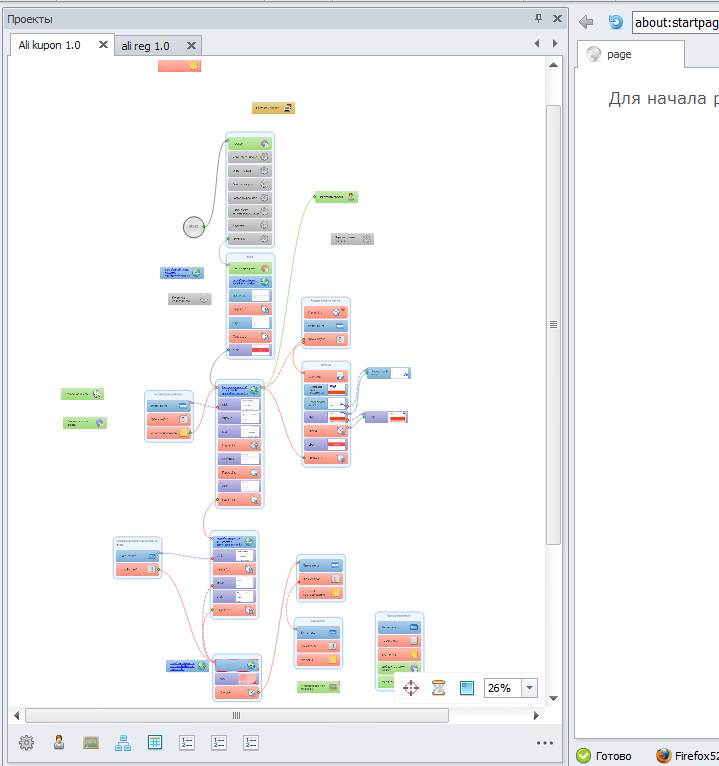Click the canvas vertical scrollbar thumb

pyautogui.click(x=553, y=324)
